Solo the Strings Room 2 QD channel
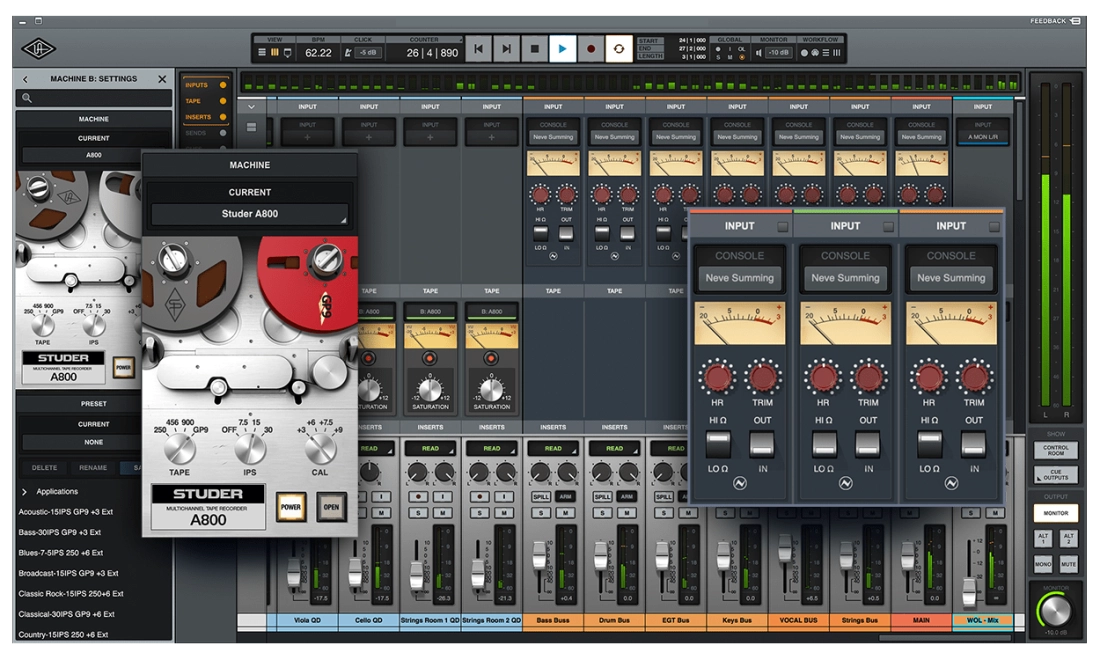1100x660 pixels. 480,513
